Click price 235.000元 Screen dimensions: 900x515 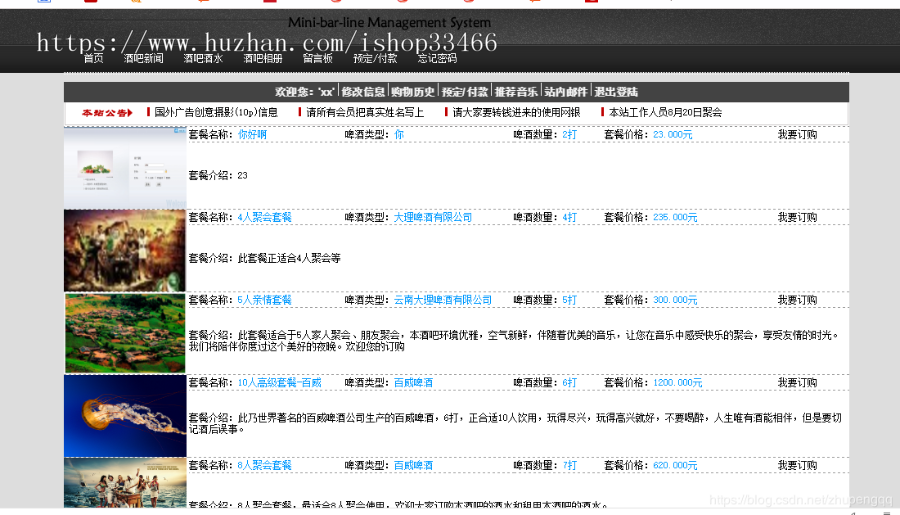point(675,218)
